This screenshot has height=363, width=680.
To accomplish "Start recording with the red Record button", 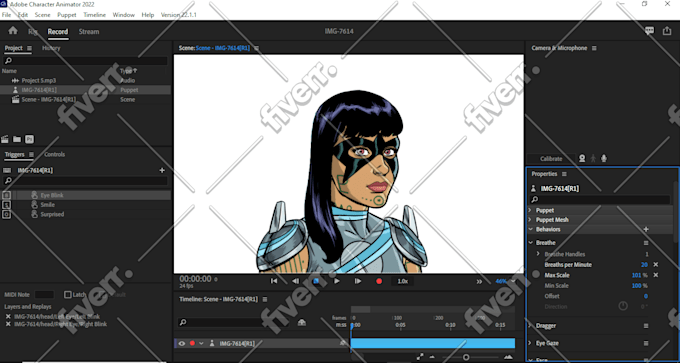I will pos(379,281).
